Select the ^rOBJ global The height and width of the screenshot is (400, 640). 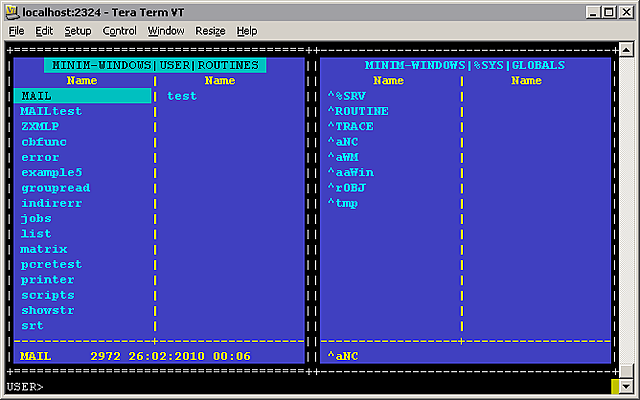(347, 188)
